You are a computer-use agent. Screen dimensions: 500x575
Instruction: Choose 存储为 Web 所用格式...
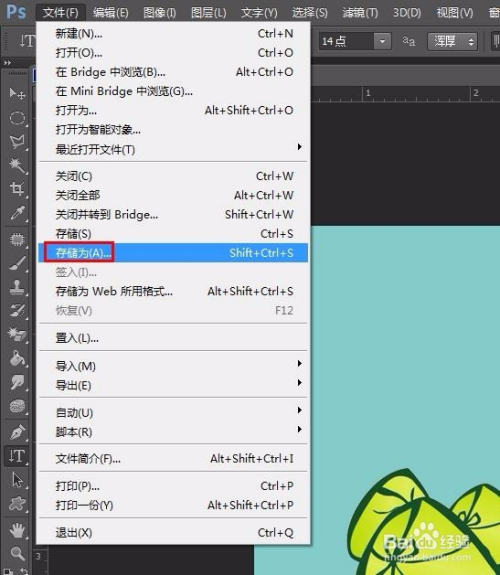[173, 291]
